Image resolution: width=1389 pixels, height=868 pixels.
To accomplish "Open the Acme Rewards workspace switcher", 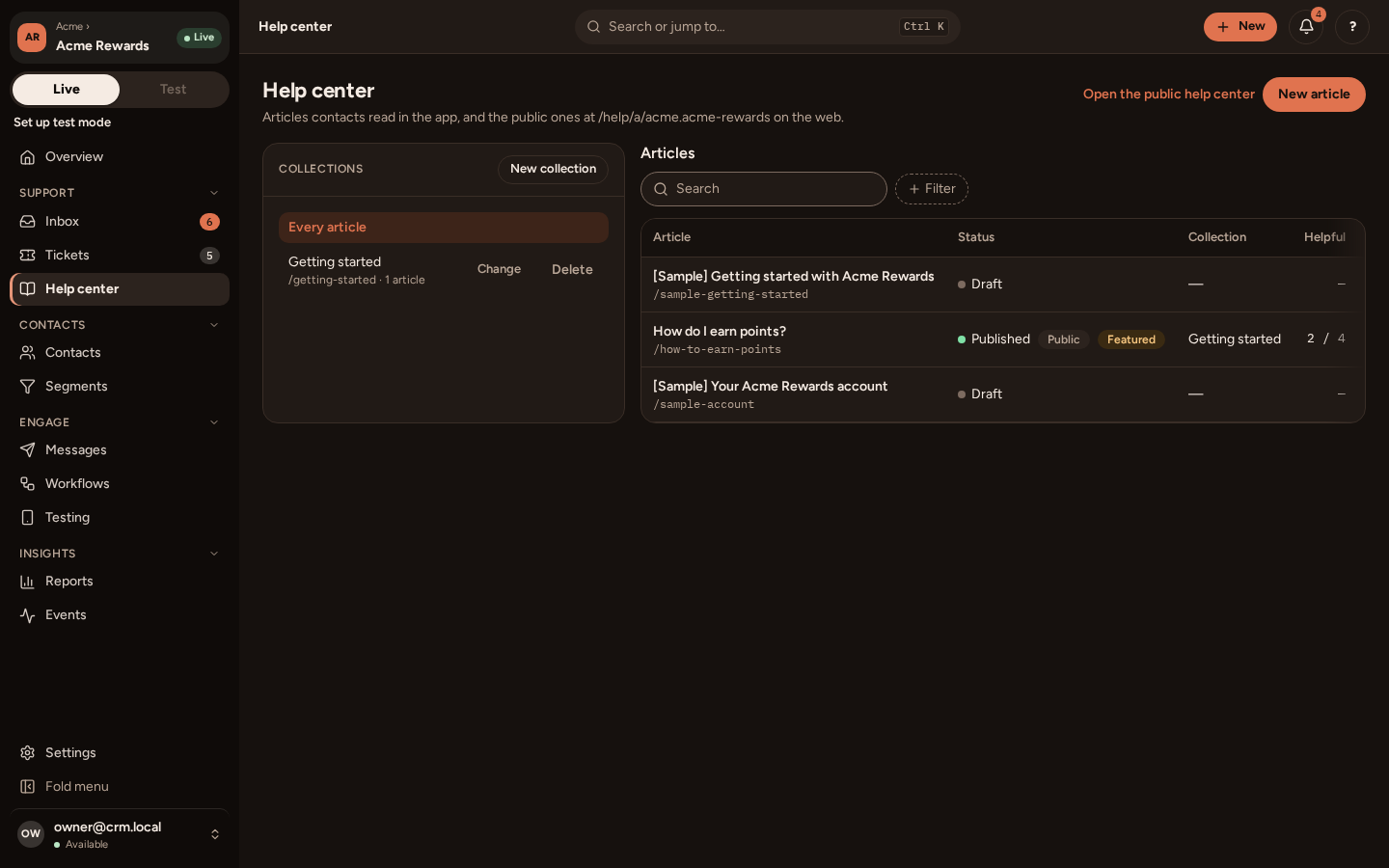I will [120, 38].
